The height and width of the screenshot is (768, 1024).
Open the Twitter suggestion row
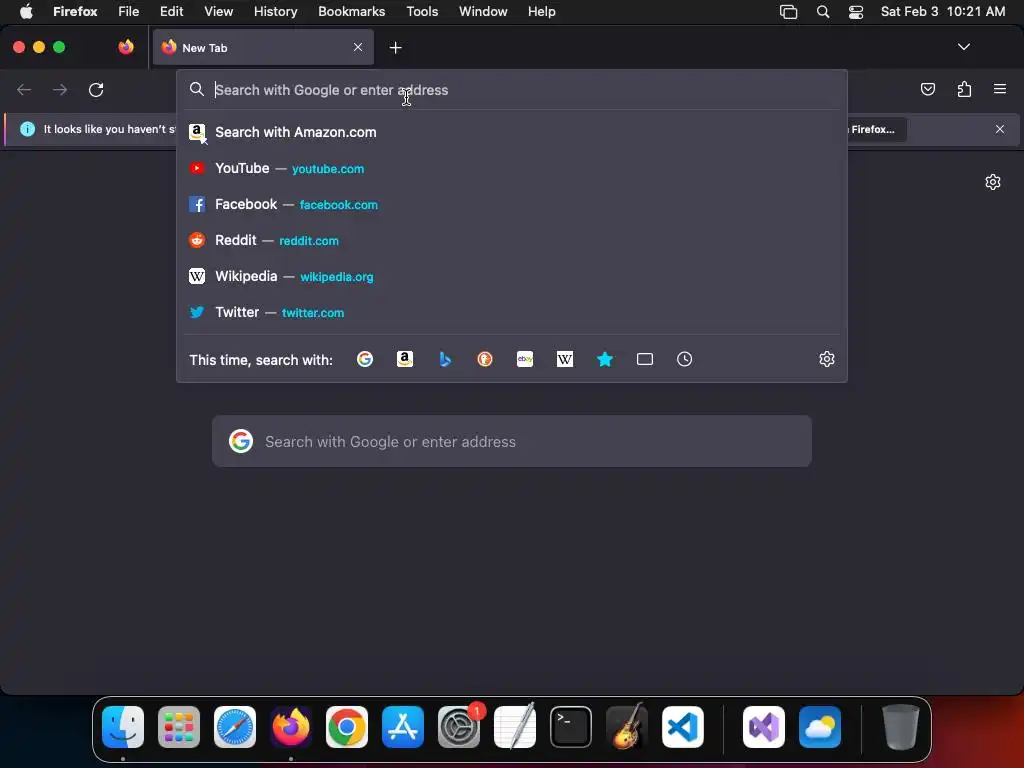[x=512, y=312]
